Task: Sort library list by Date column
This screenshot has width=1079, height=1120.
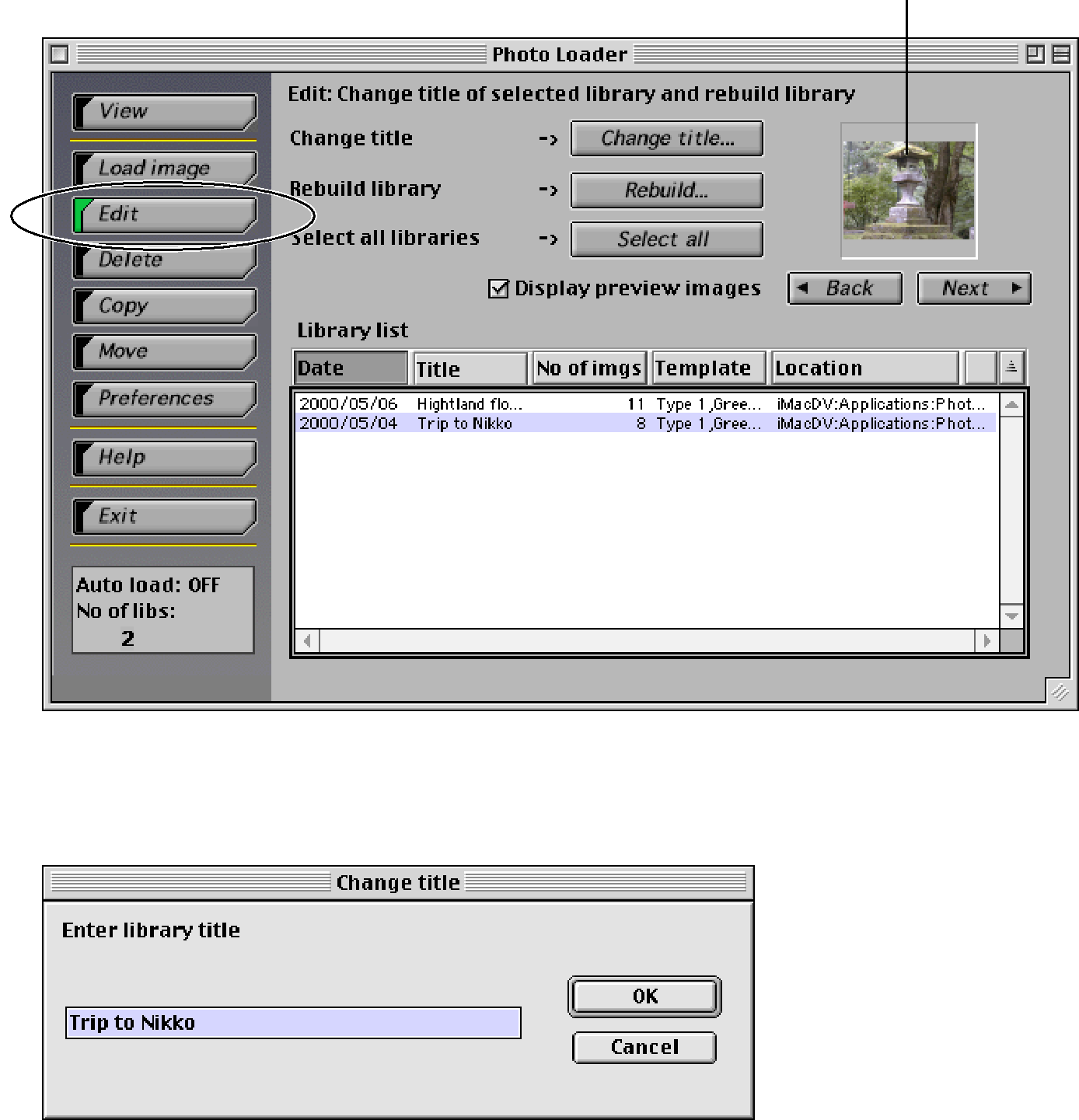Action: [351, 368]
